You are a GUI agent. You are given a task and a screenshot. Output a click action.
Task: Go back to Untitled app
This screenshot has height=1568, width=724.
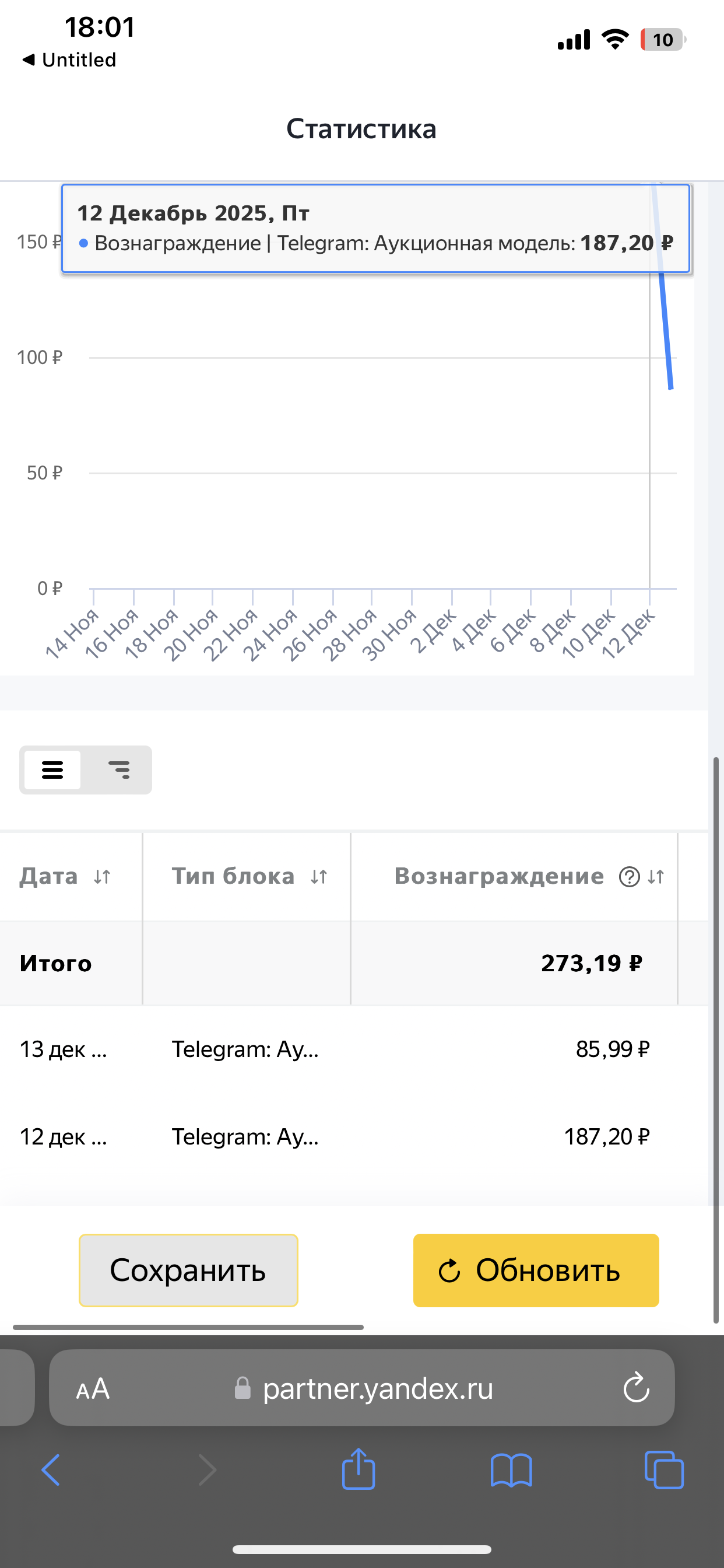click(69, 60)
